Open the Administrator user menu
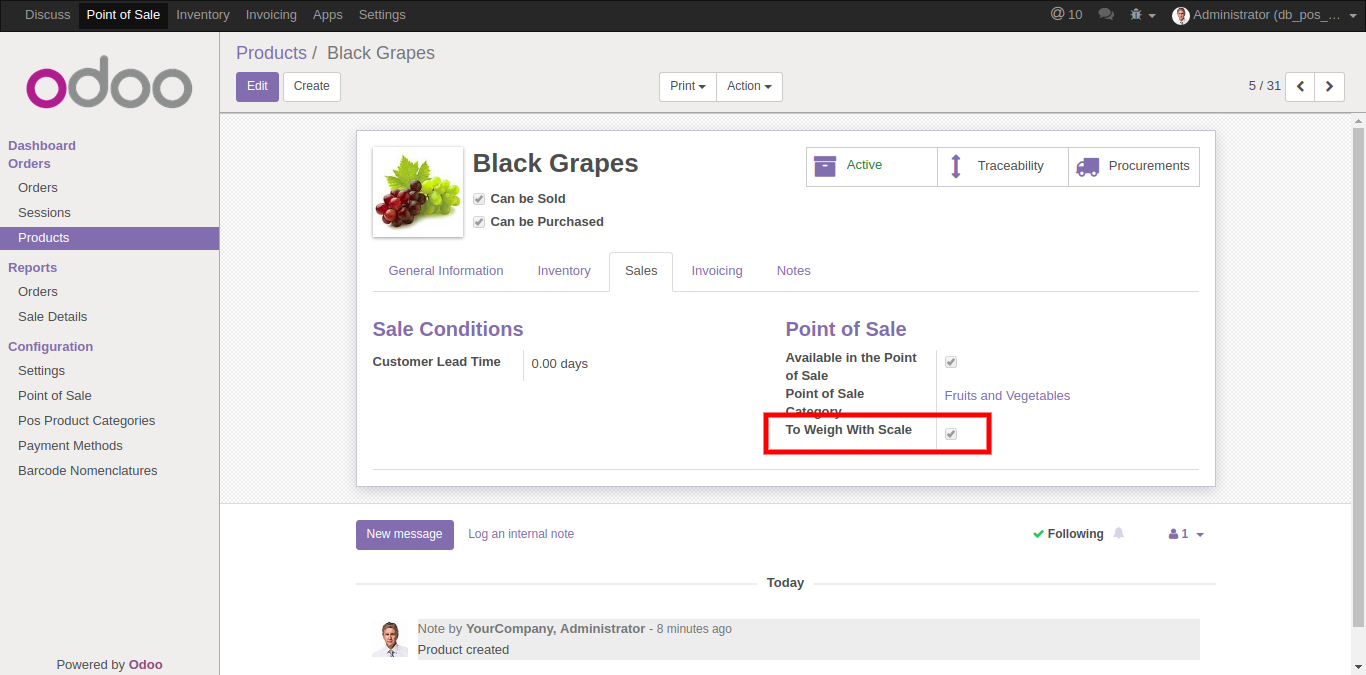Viewport: 1366px width, 675px height. [1267, 15]
